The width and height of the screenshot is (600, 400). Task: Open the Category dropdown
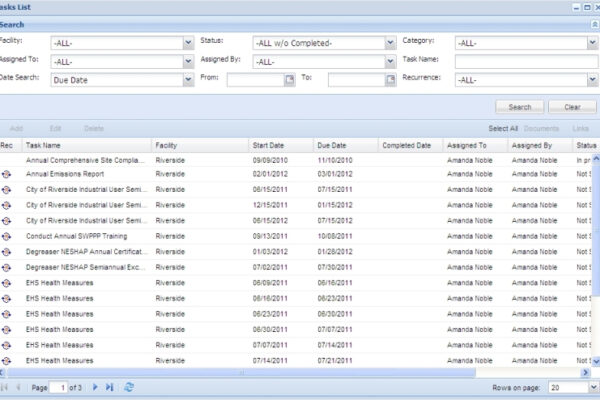[592, 42]
